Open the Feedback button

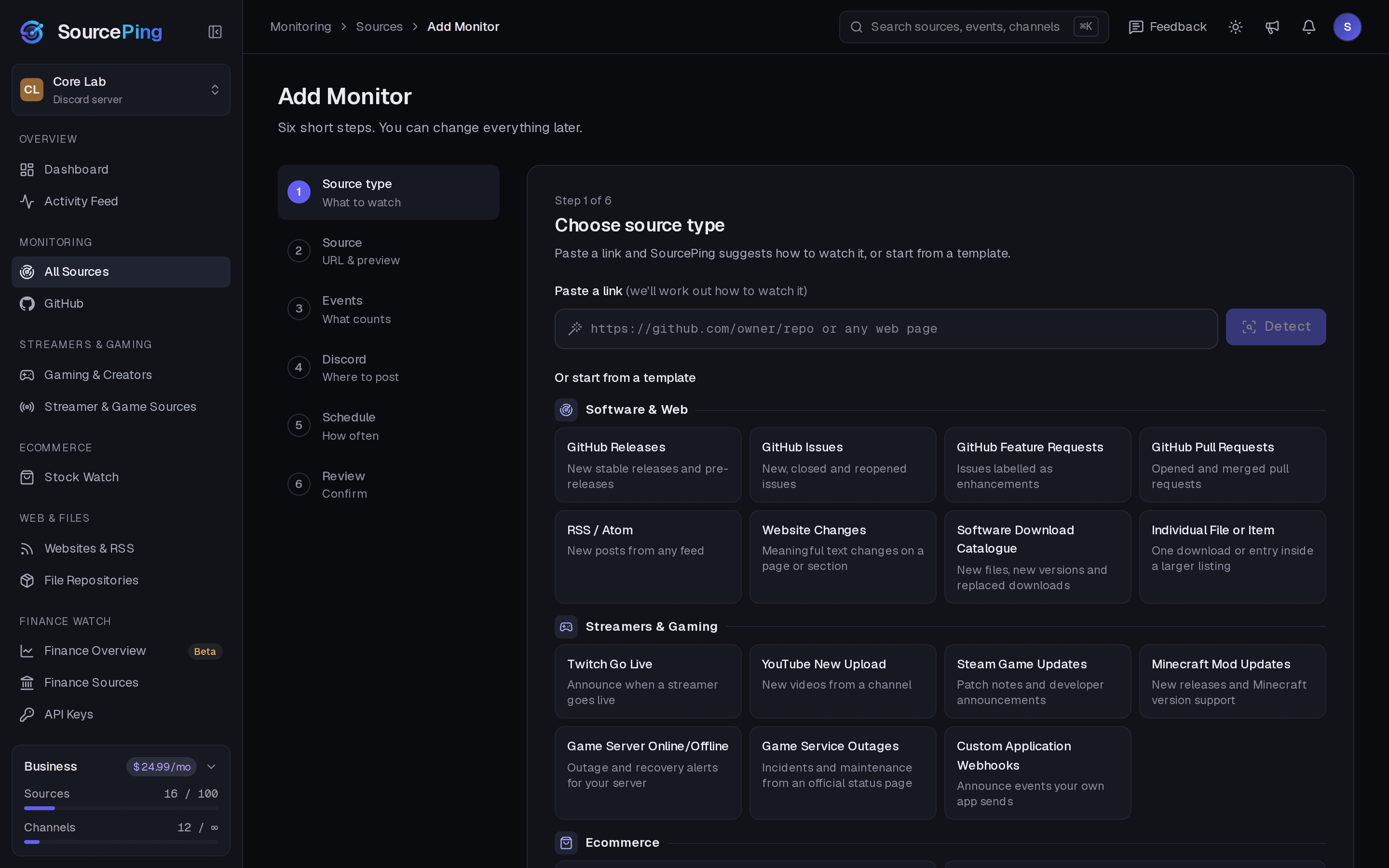pos(1168,27)
